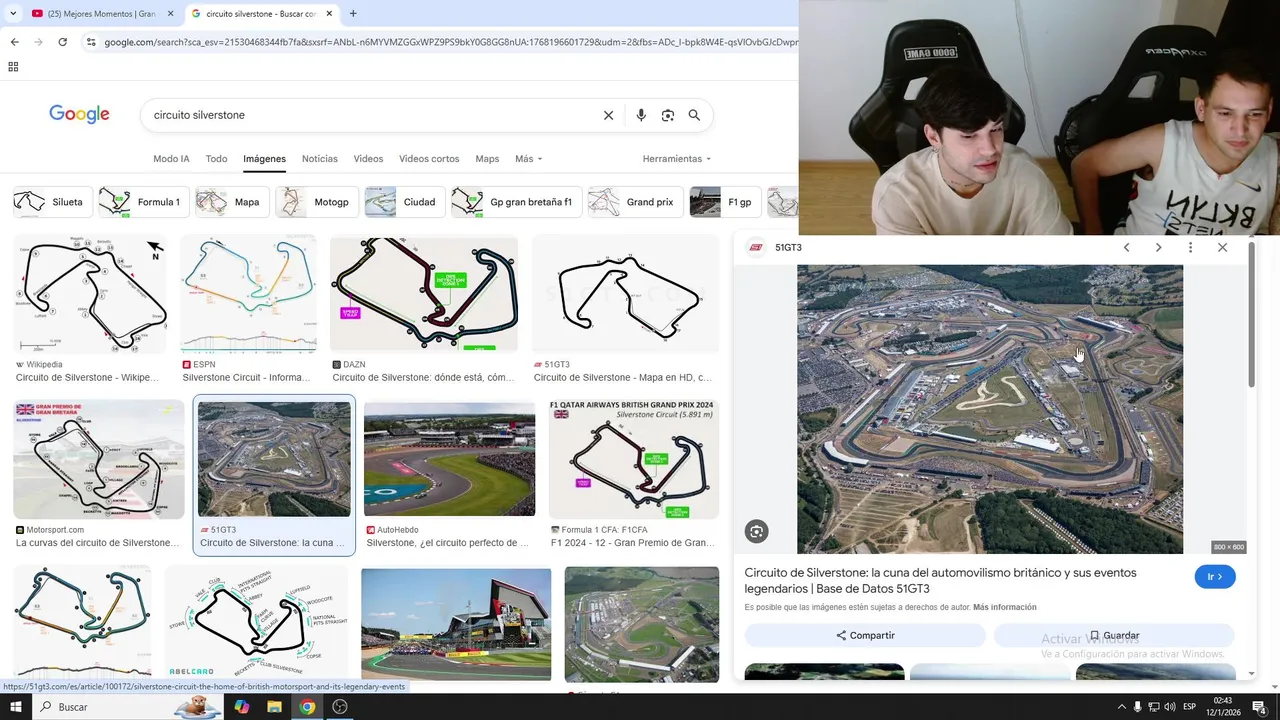Show previous image in preview panel

(1126, 248)
